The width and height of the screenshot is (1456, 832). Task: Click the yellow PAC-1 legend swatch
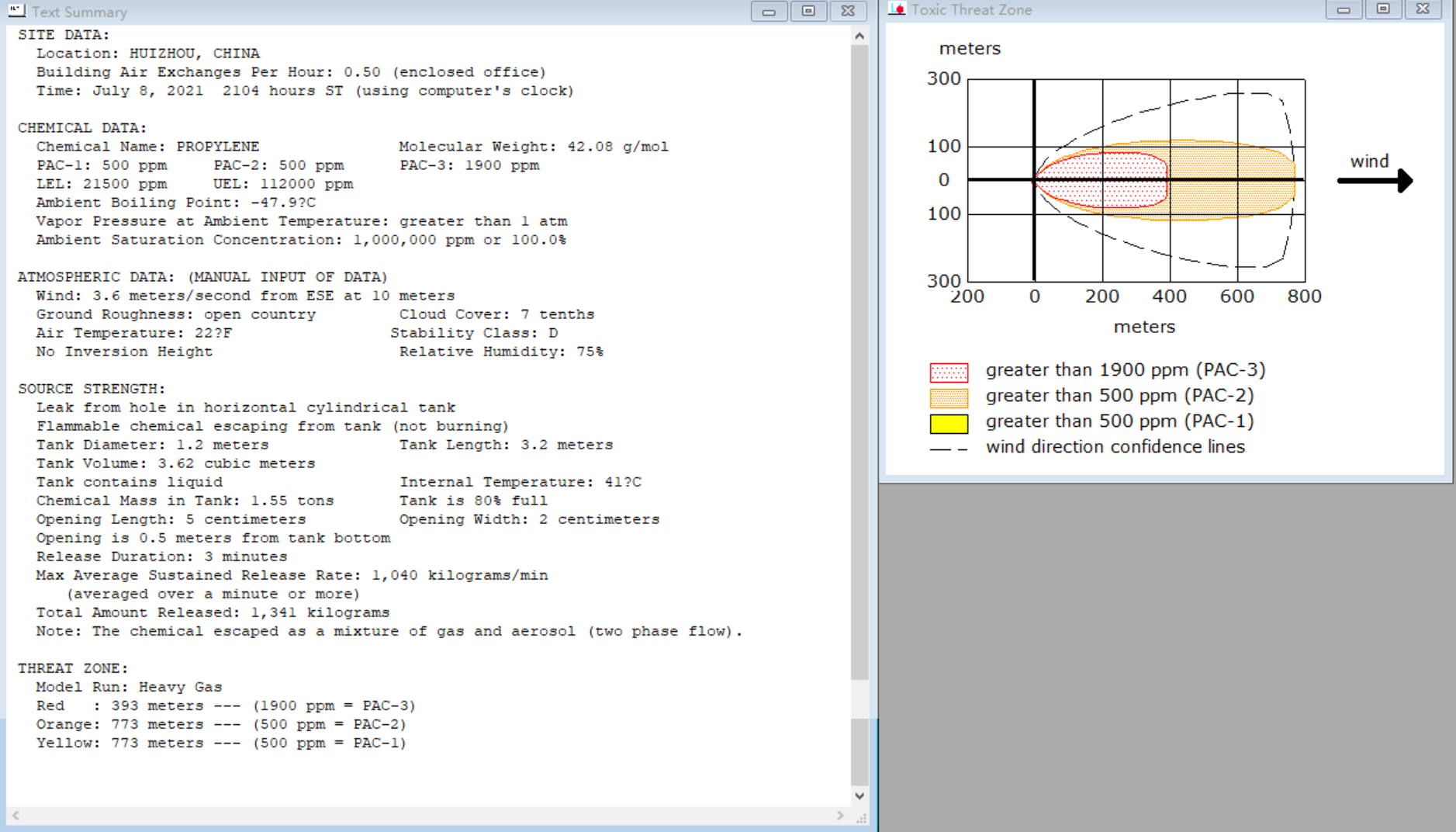[x=949, y=424]
